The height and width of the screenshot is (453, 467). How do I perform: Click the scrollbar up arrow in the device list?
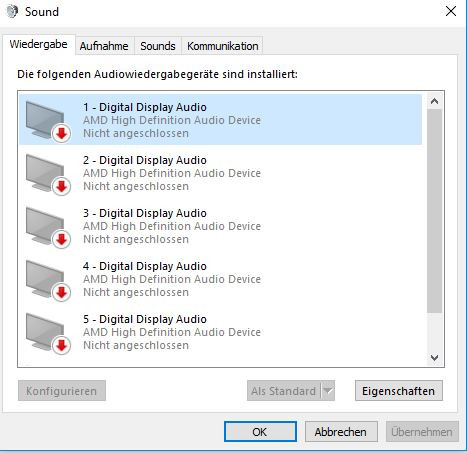tap(434, 101)
